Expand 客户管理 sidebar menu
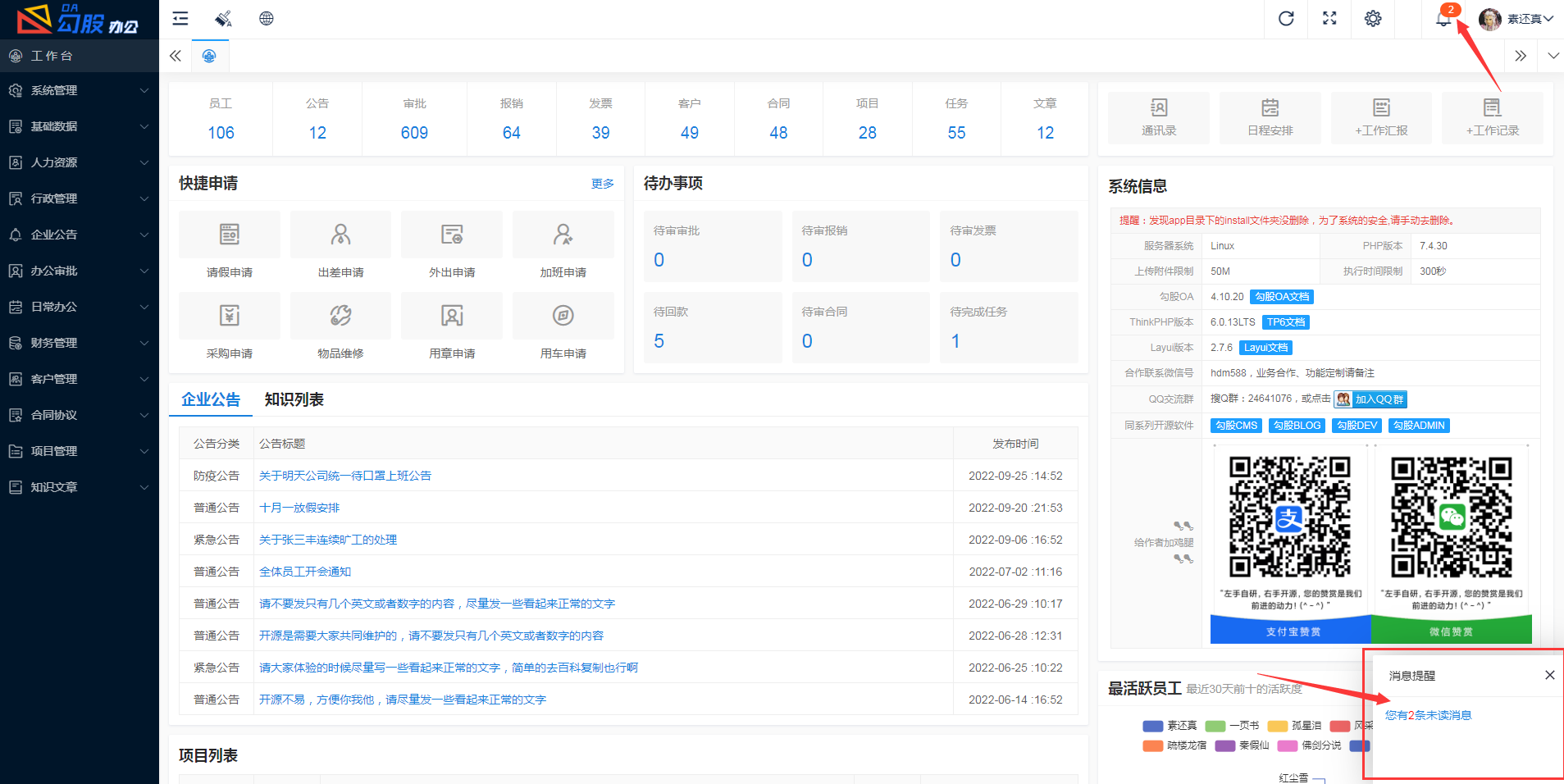 tap(80, 379)
